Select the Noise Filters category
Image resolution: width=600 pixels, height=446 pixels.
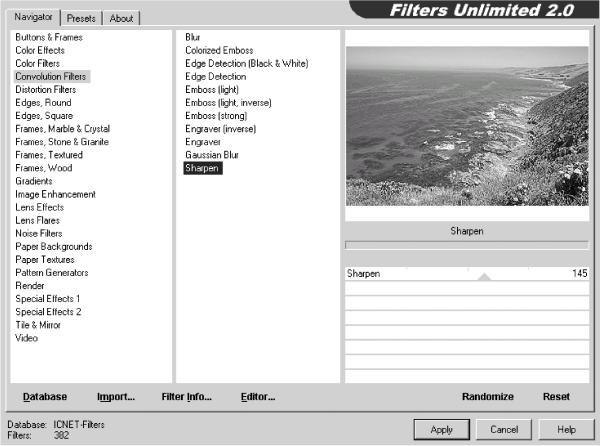coord(39,233)
